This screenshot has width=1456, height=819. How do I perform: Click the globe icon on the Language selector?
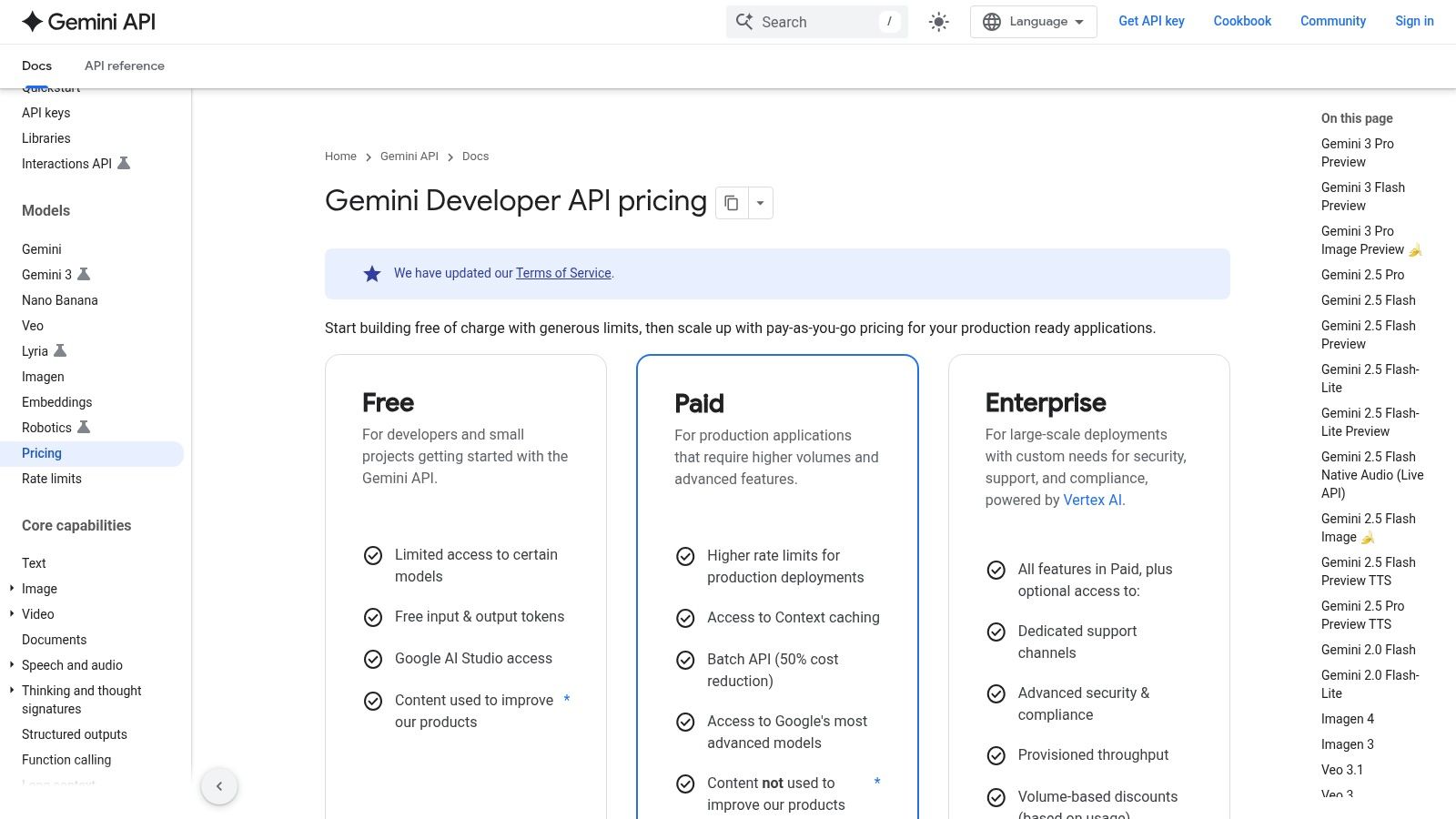coord(993,21)
